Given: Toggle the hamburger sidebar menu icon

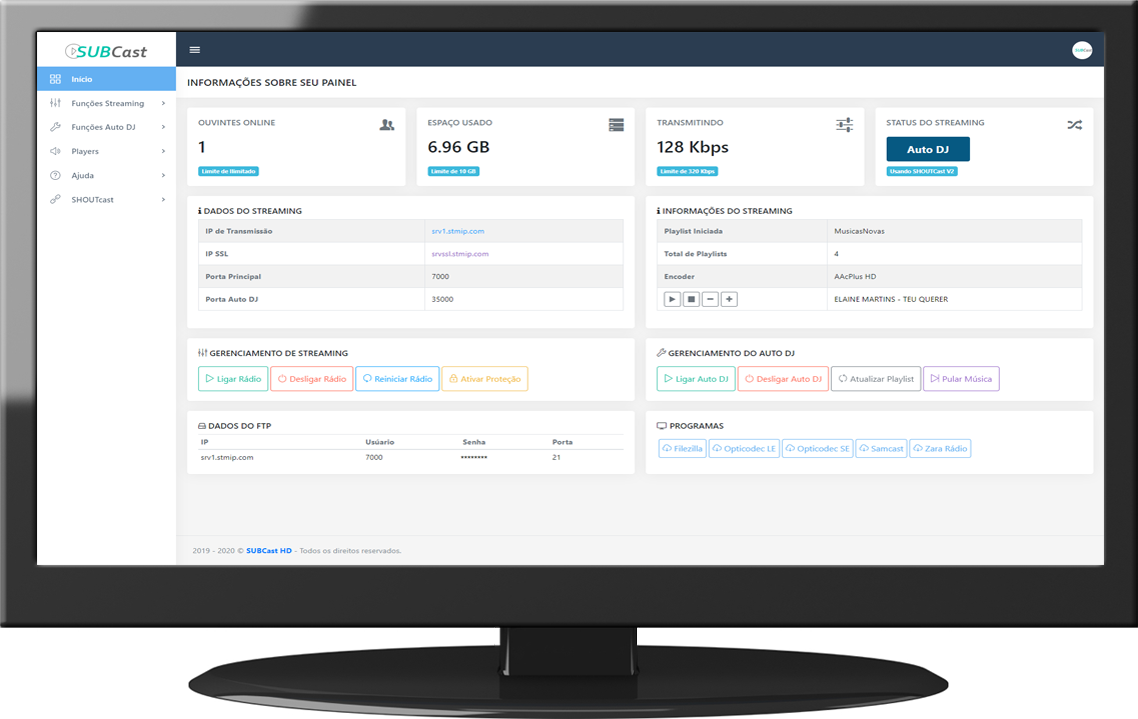Looking at the screenshot, I should pyautogui.click(x=195, y=50).
